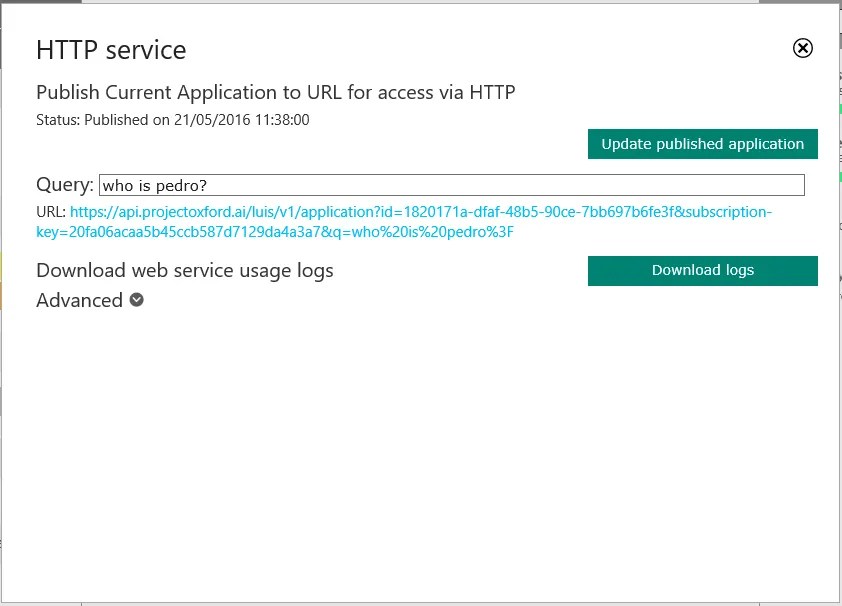Click Update published application button
The width and height of the screenshot is (842, 606).
click(702, 144)
